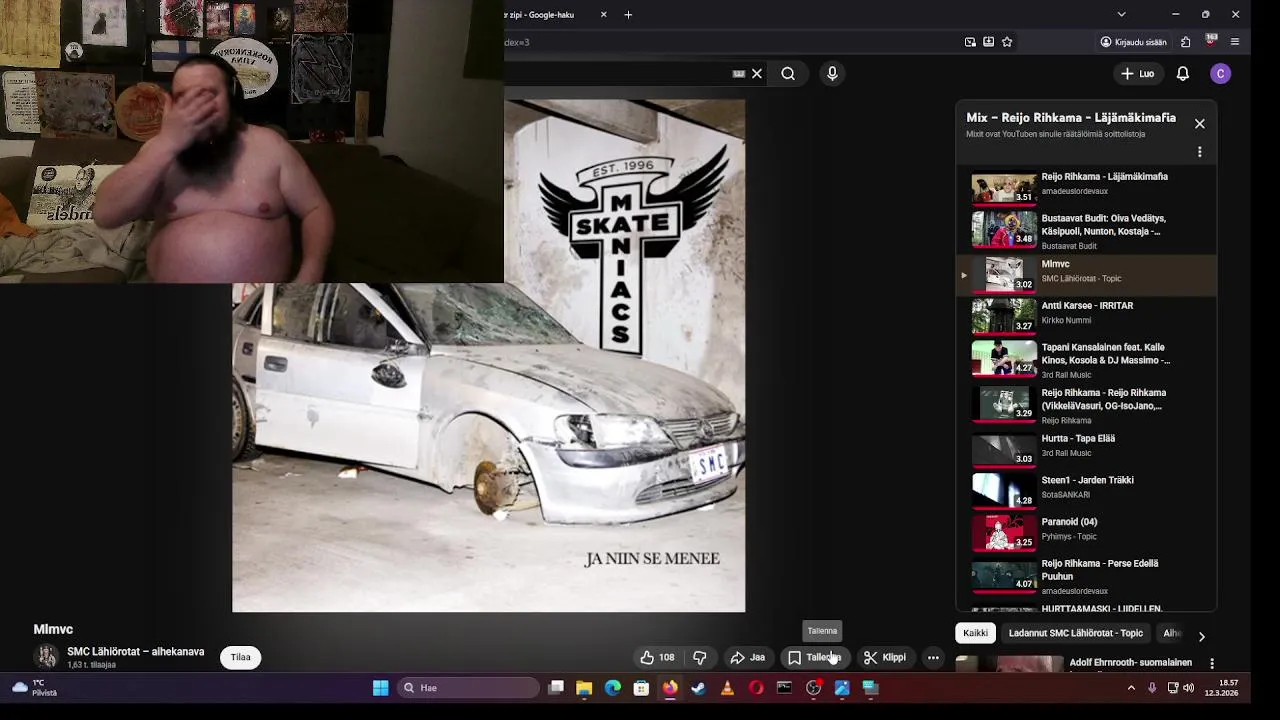
Task: Like the video with thumbs up
Action: pyautogui.click(x=658, y=657)
